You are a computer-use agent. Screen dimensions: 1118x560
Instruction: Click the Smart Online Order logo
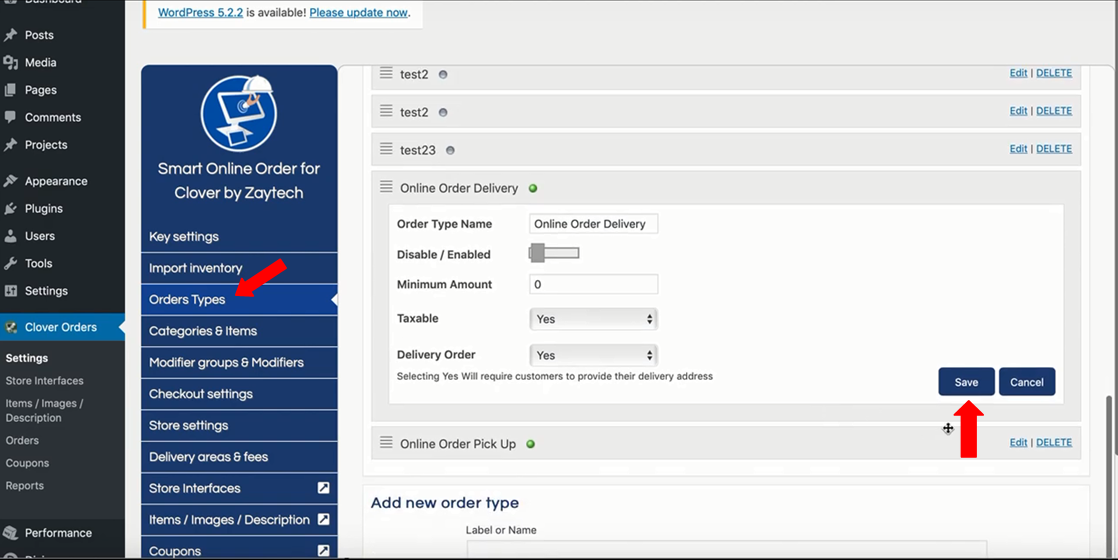coord(239,113)
